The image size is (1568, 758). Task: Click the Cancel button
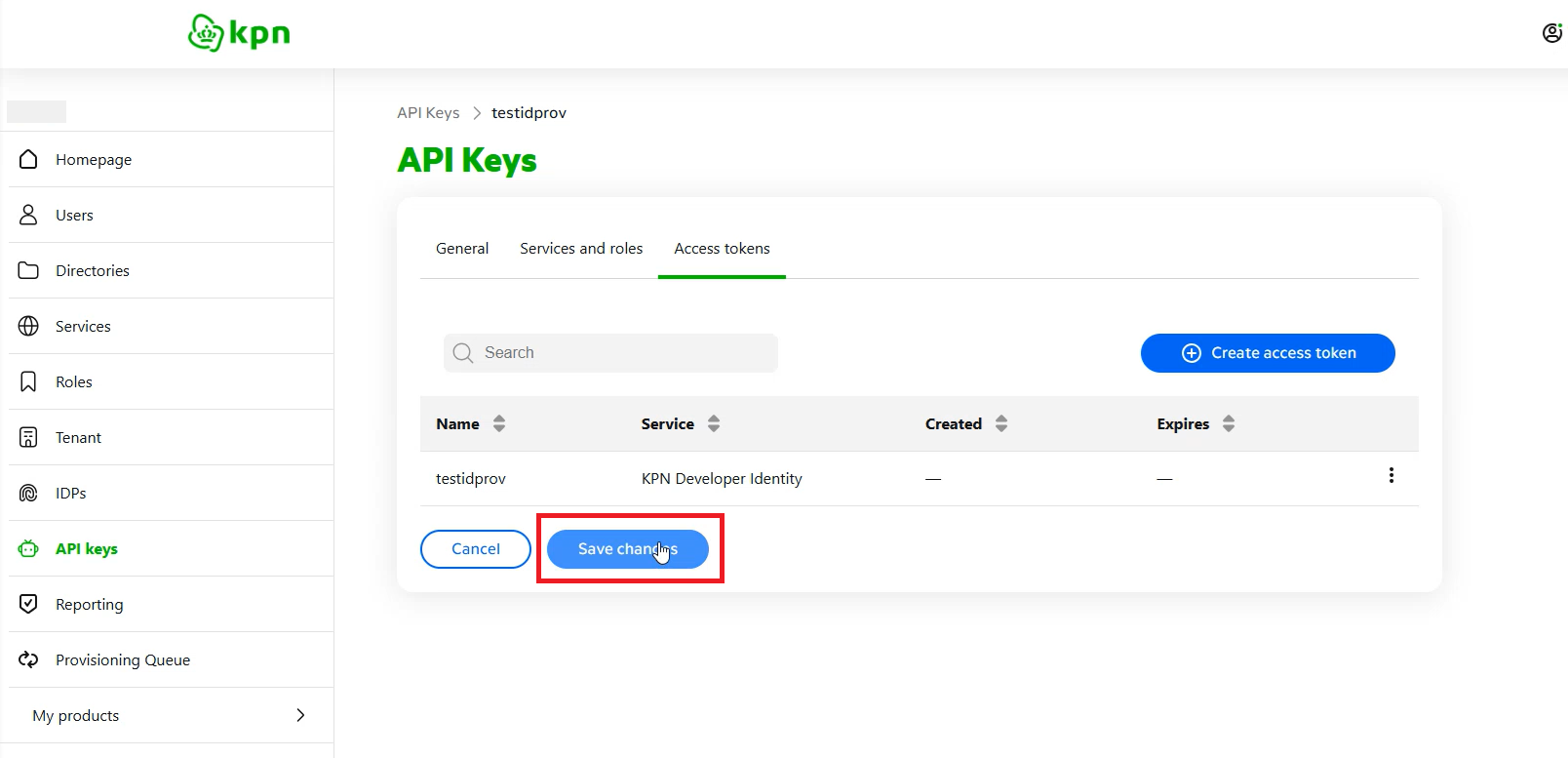[476, 549]
